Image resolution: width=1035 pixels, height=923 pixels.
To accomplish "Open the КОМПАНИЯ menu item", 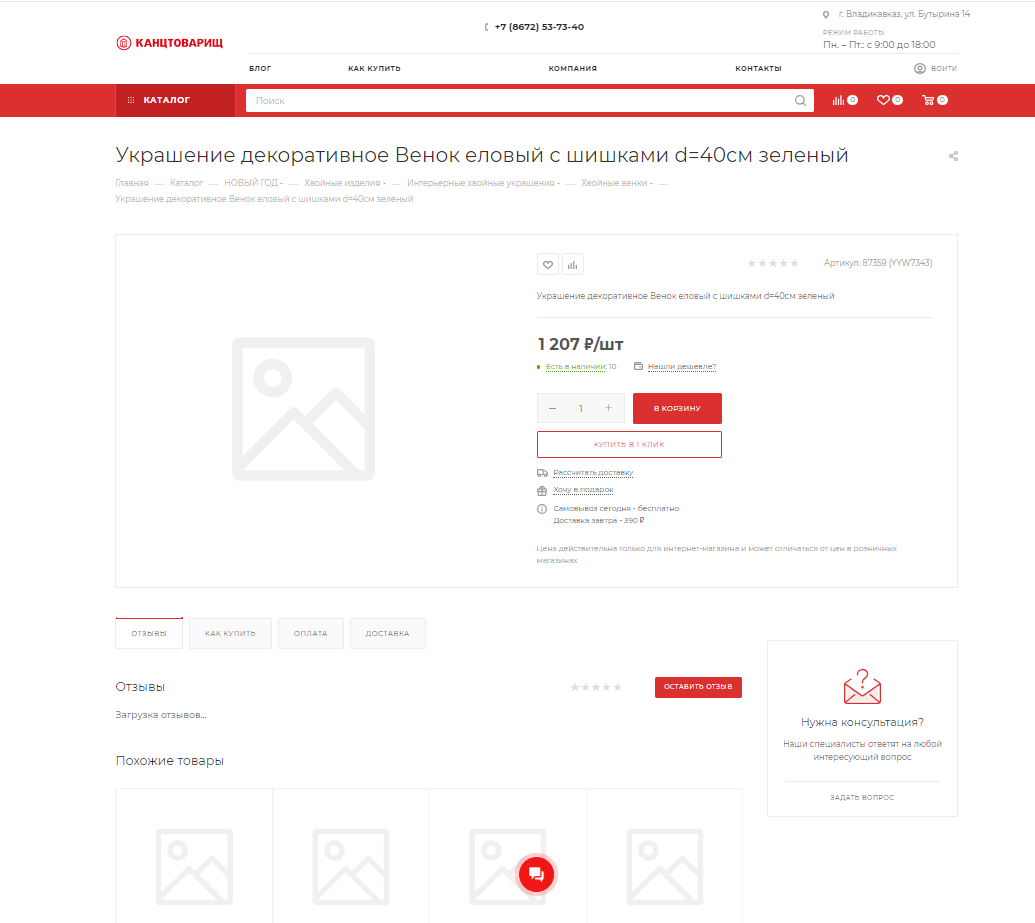I will click(x=571, y=68).
